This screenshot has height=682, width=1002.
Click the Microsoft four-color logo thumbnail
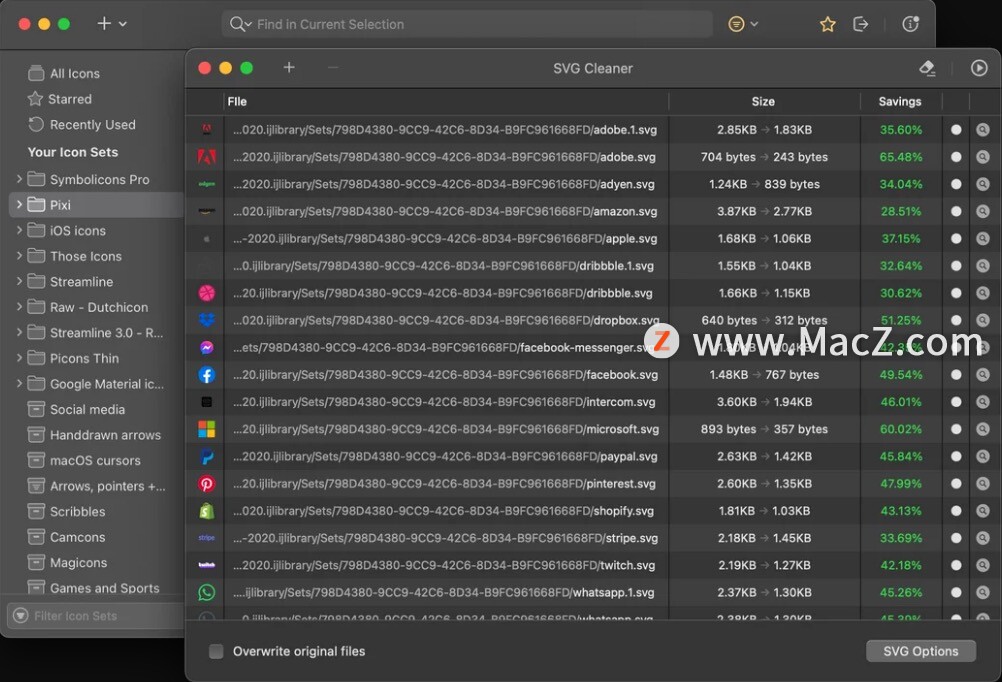(x=206, y=429)
